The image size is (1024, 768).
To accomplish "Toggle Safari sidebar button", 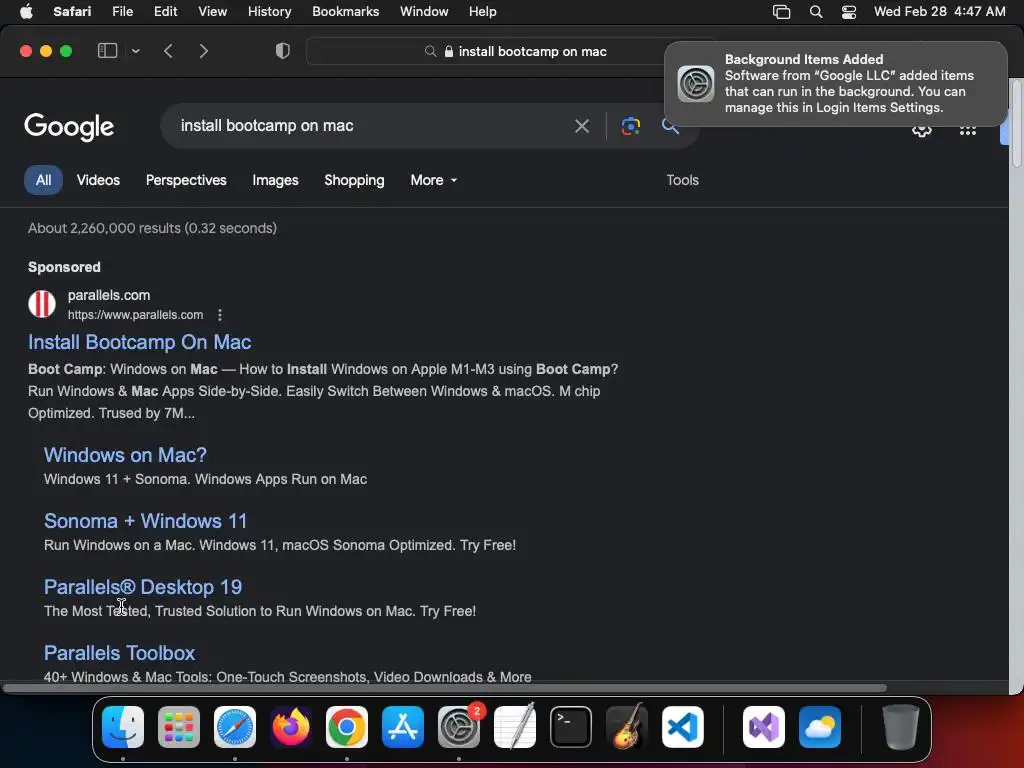I will tap(107, 51).
